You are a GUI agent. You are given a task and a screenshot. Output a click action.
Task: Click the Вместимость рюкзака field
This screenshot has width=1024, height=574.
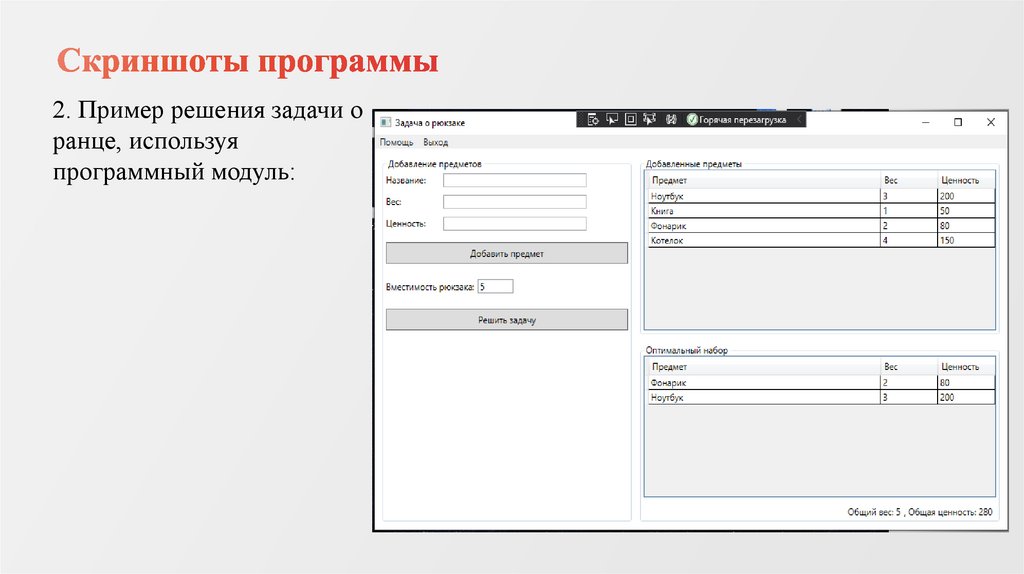tap(495, 287)
